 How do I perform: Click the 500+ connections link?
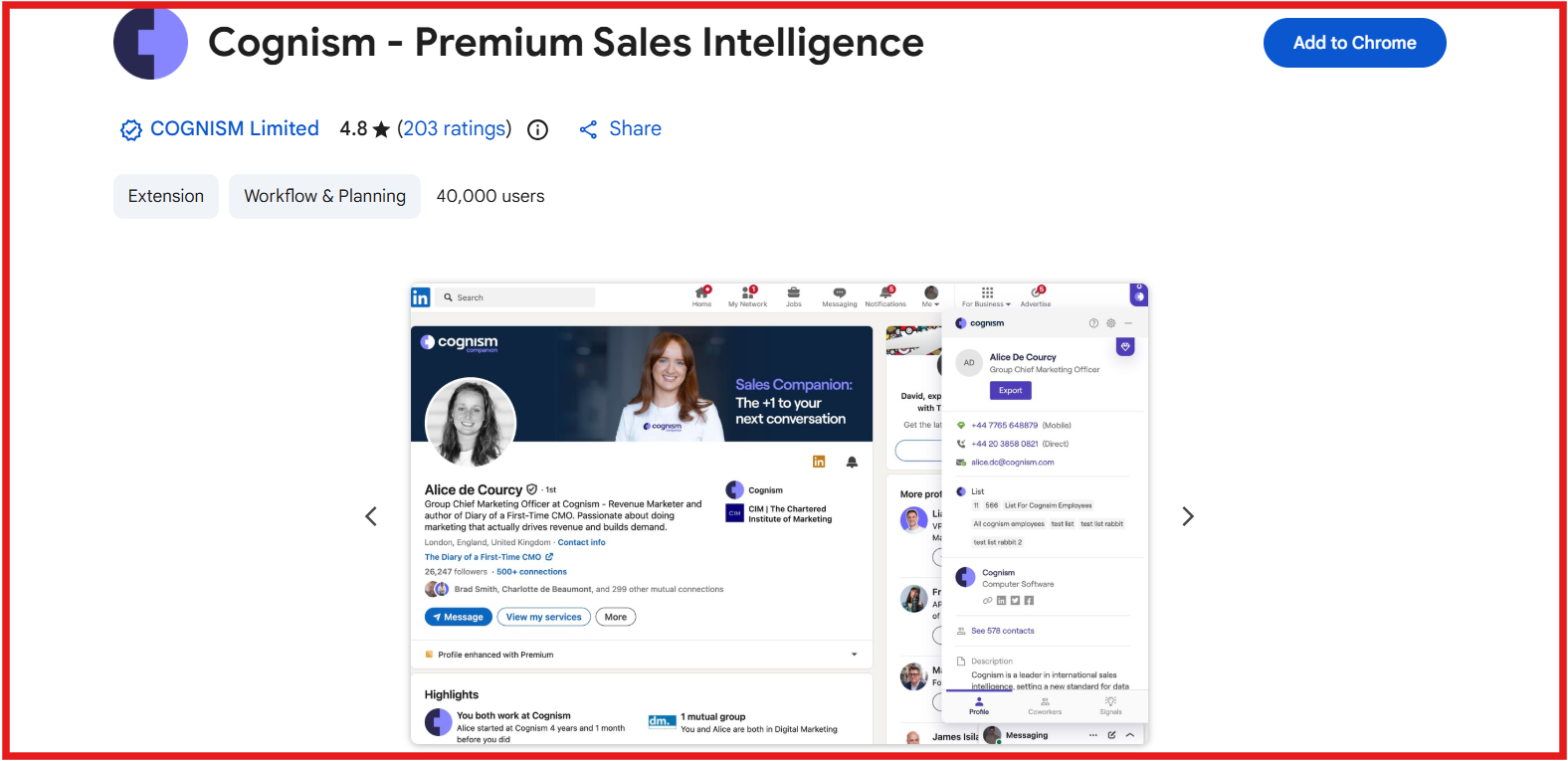point(531,572)
